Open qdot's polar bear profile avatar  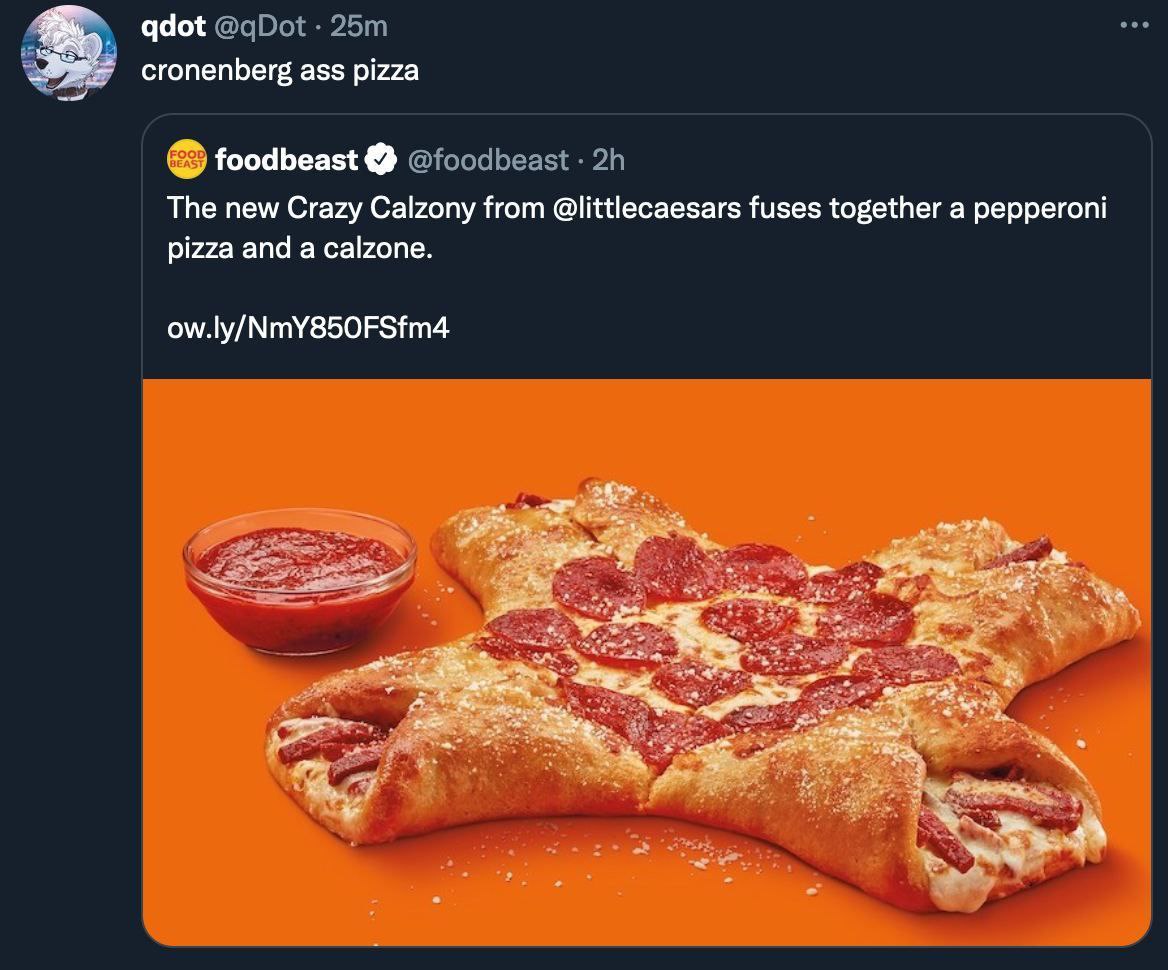[69, 52]
